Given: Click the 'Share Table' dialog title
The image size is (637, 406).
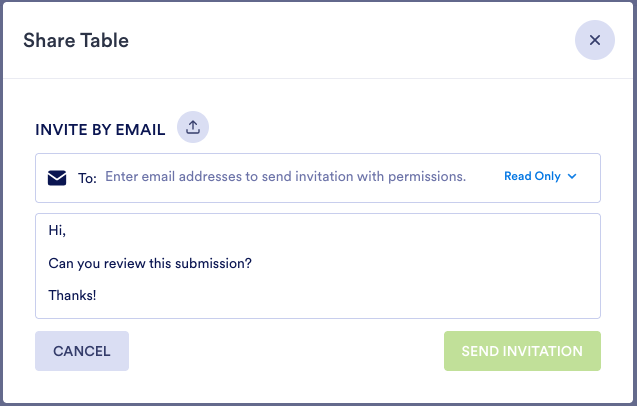Looking at the screenshot, I should point(76,41).
